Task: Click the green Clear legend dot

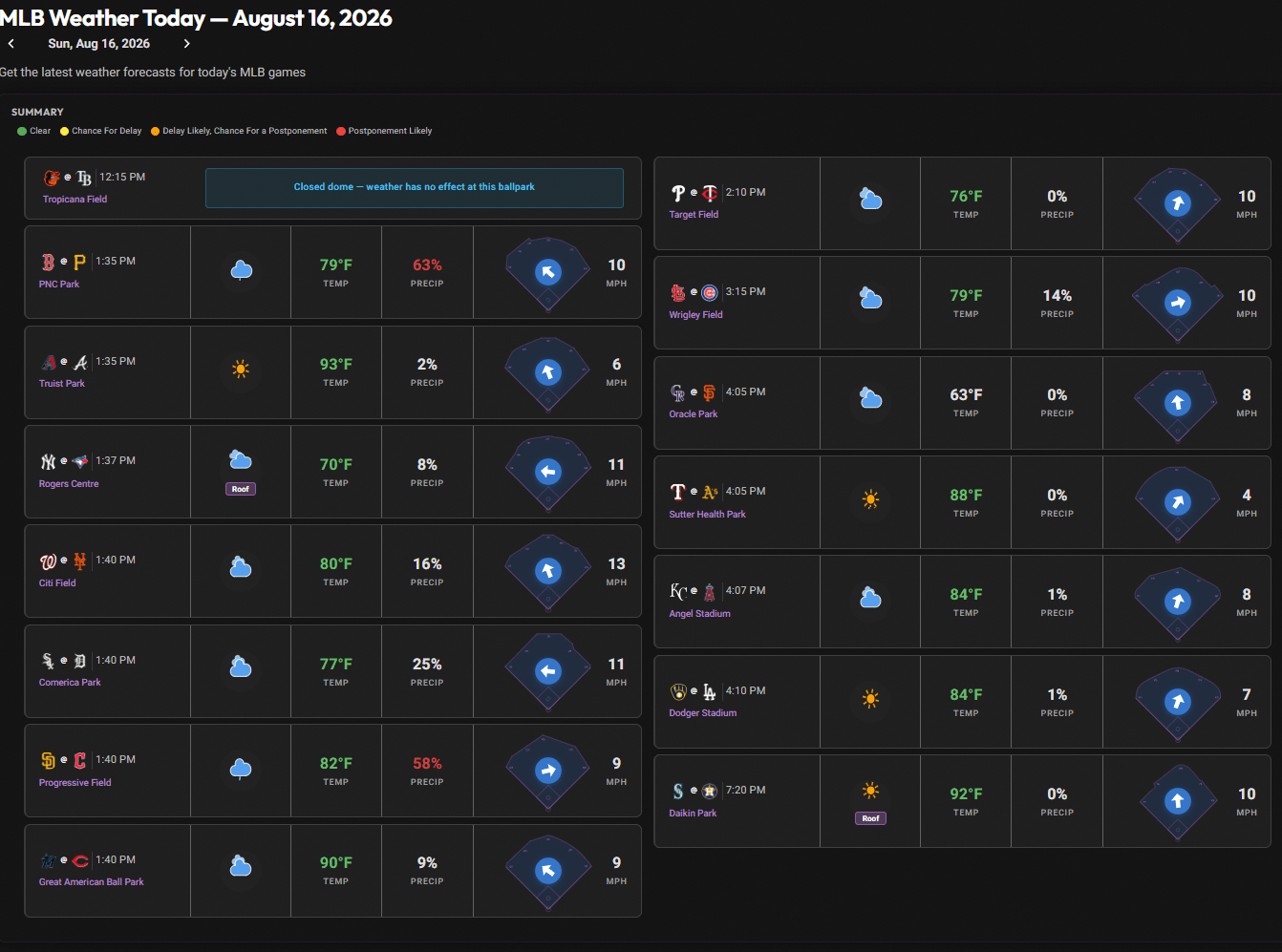Action: (22, 131)
